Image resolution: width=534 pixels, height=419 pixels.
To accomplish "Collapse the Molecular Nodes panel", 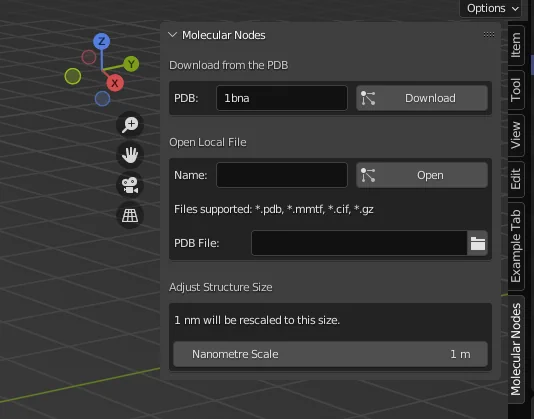I will [x=173, y=35].
